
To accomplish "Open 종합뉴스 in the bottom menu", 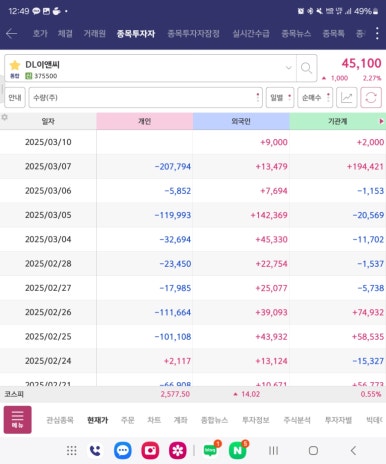I will [x=214, y=420].
